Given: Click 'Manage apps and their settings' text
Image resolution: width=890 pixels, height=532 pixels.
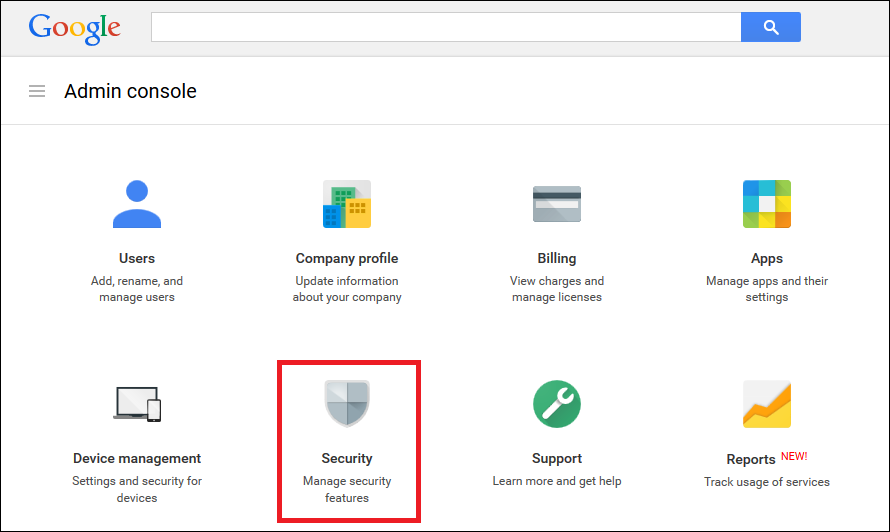Looking at the screenshot, I should point(767,289).
